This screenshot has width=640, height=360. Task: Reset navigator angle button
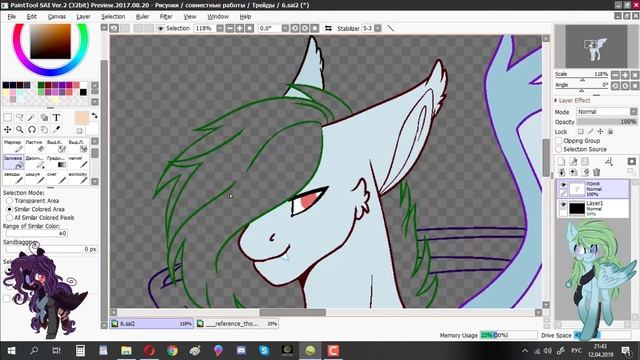click(635, 86)
